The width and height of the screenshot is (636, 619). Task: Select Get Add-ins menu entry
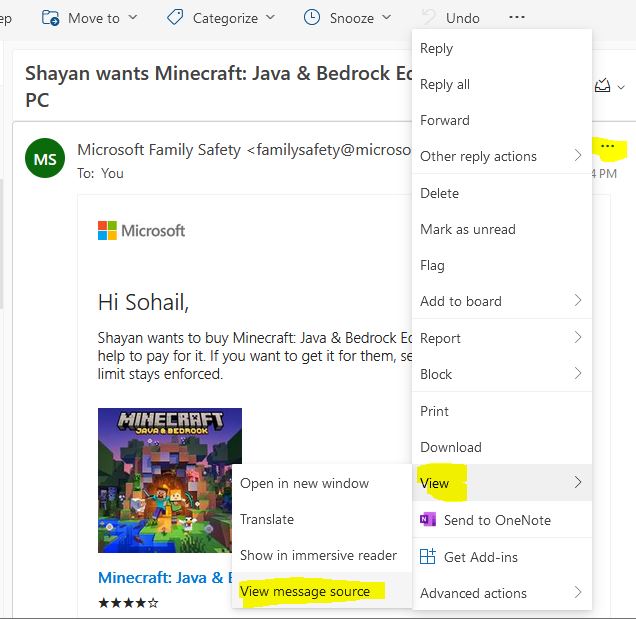tap(502, 557)
